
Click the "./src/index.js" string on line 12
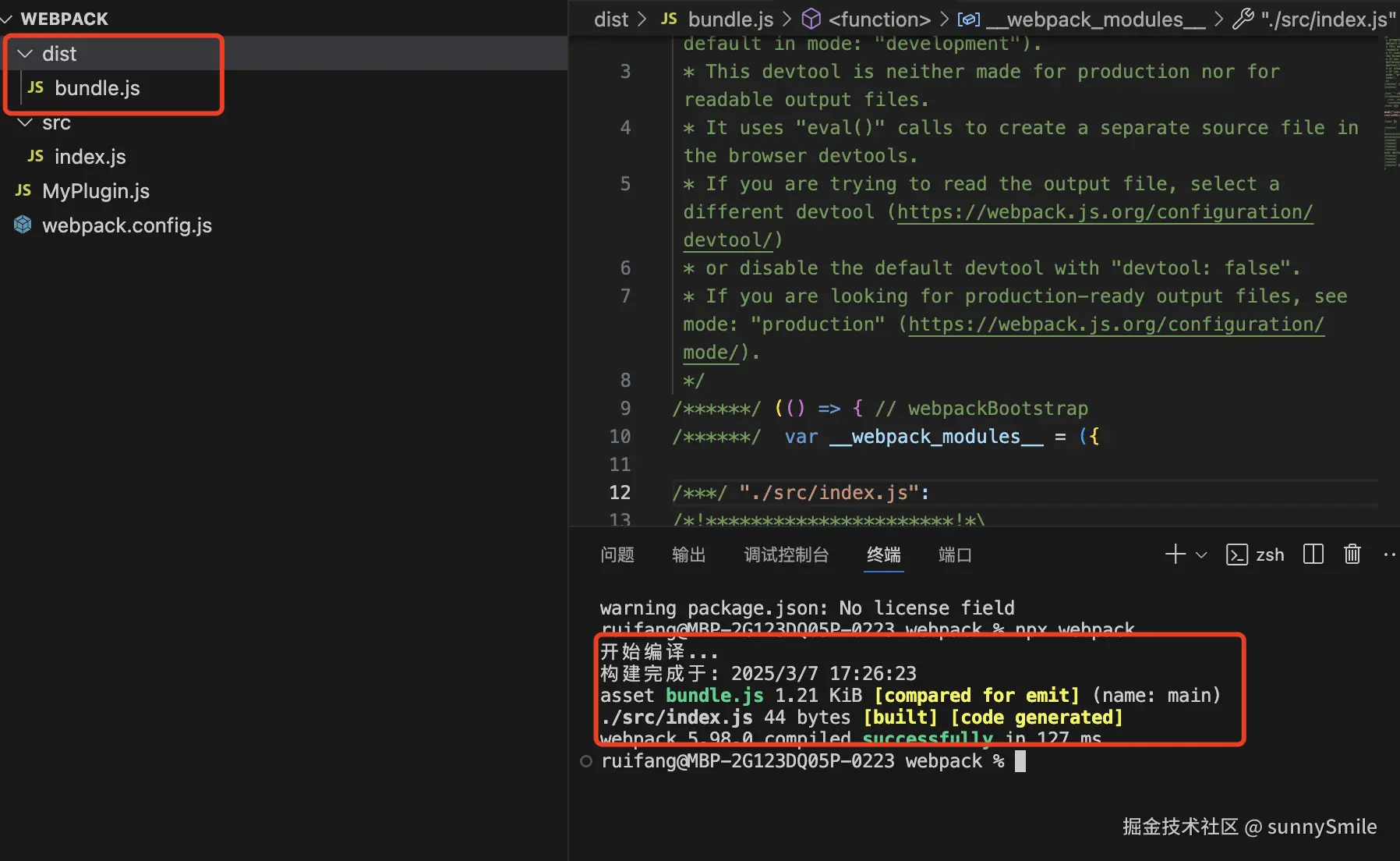pyautogui.click(x=829, y=493)
